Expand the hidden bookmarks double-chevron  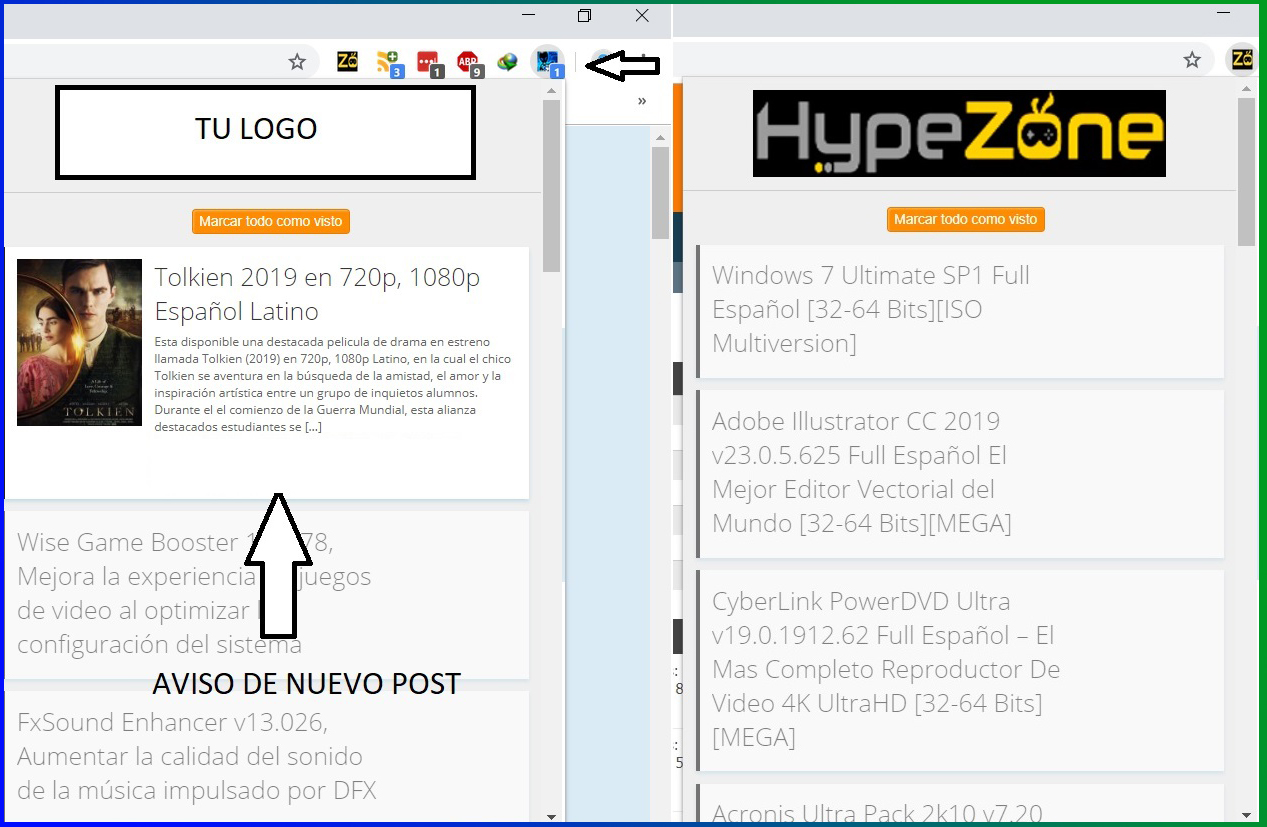642,100
